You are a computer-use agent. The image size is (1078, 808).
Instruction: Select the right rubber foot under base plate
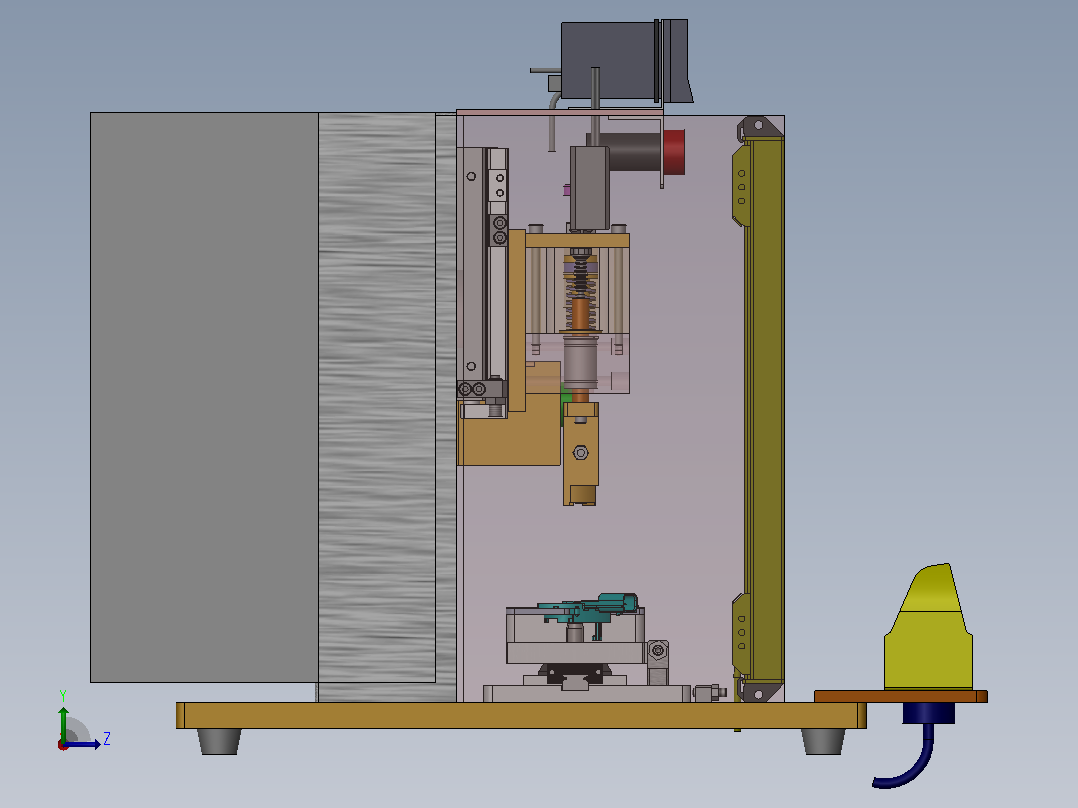pyautogui.click(x=824, y=741)
